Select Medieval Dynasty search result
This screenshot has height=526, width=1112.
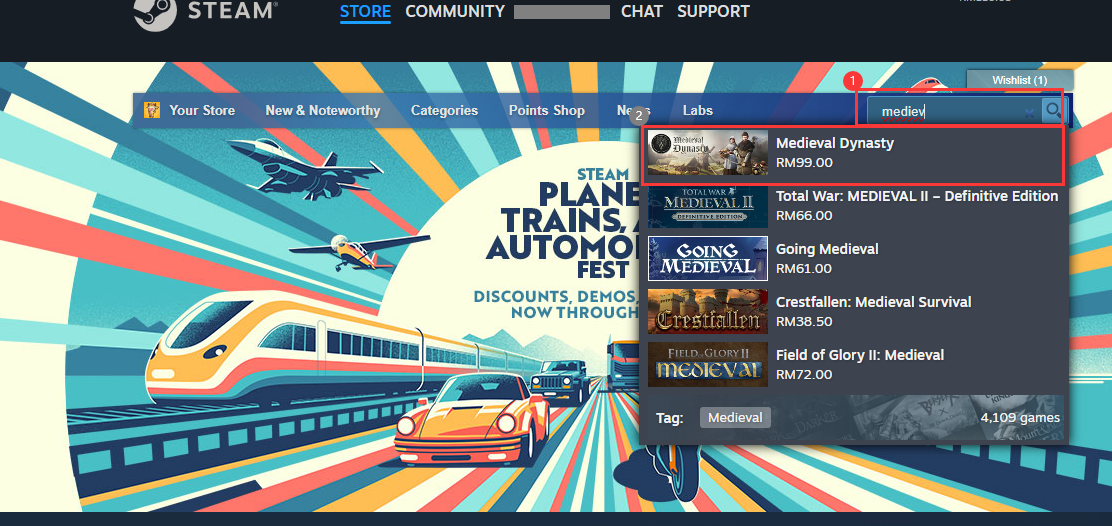853,153
